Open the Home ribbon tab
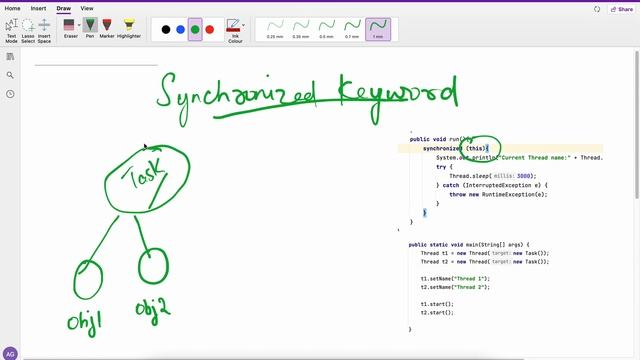This screenshot has width=640, height=360. [12, 8]
